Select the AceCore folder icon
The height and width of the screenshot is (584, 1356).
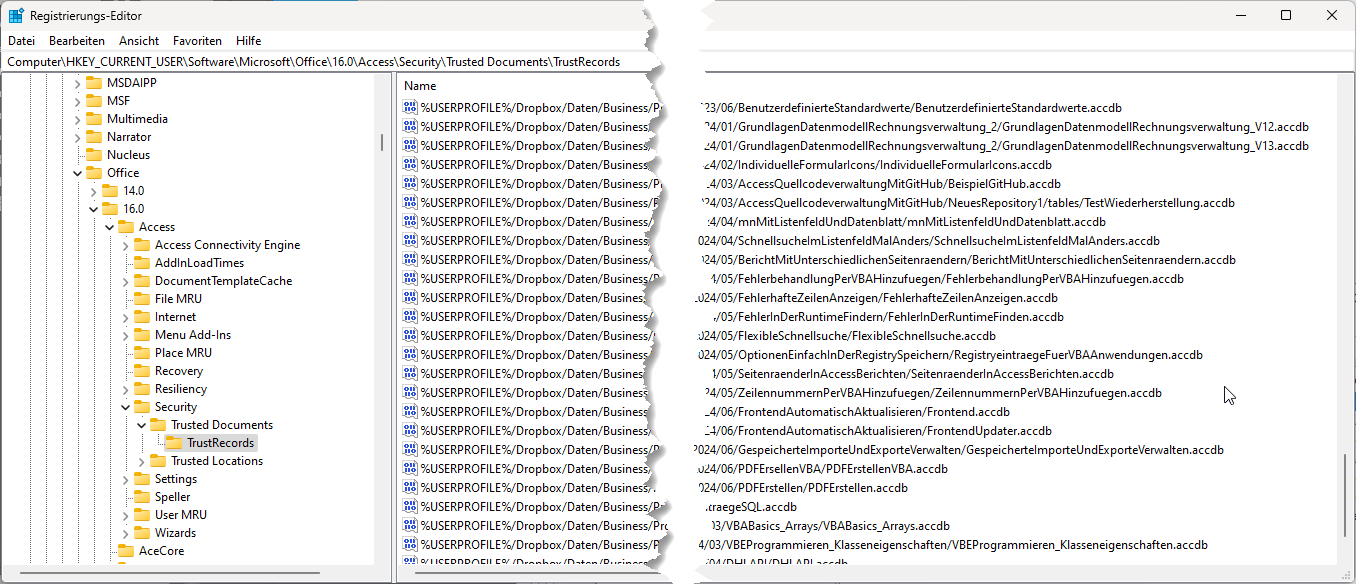pos(126,550)
